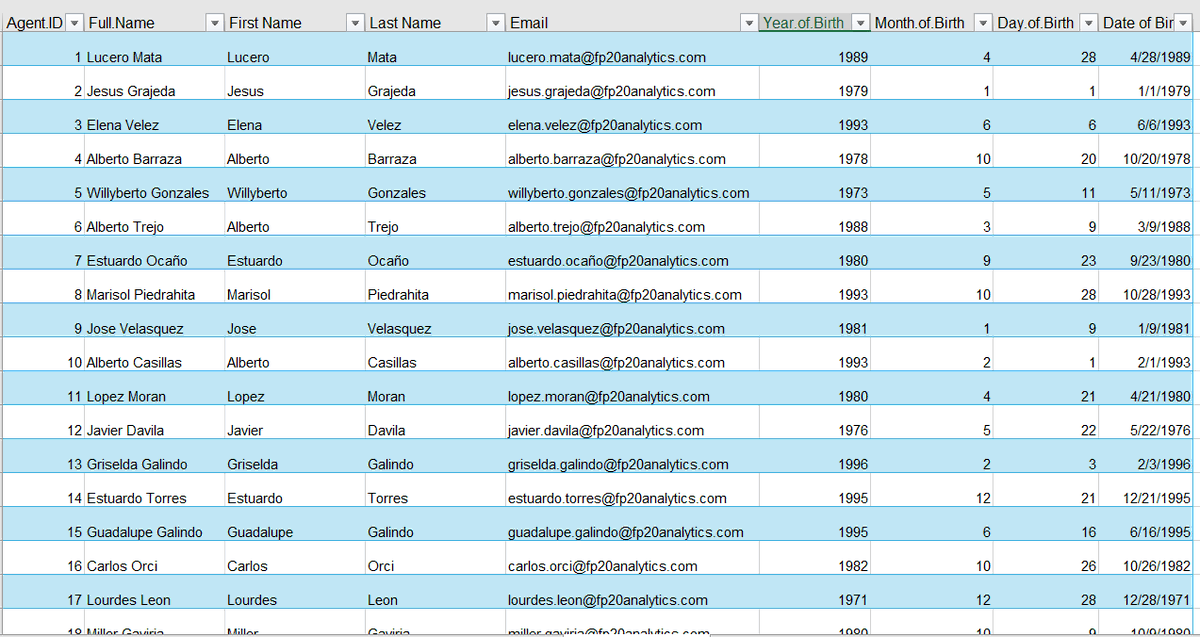Image resolution: width=1200 pixels, height=637 pixels.
Task: Open the Last Name filter dropdown
Action: (x=495, y=22)
